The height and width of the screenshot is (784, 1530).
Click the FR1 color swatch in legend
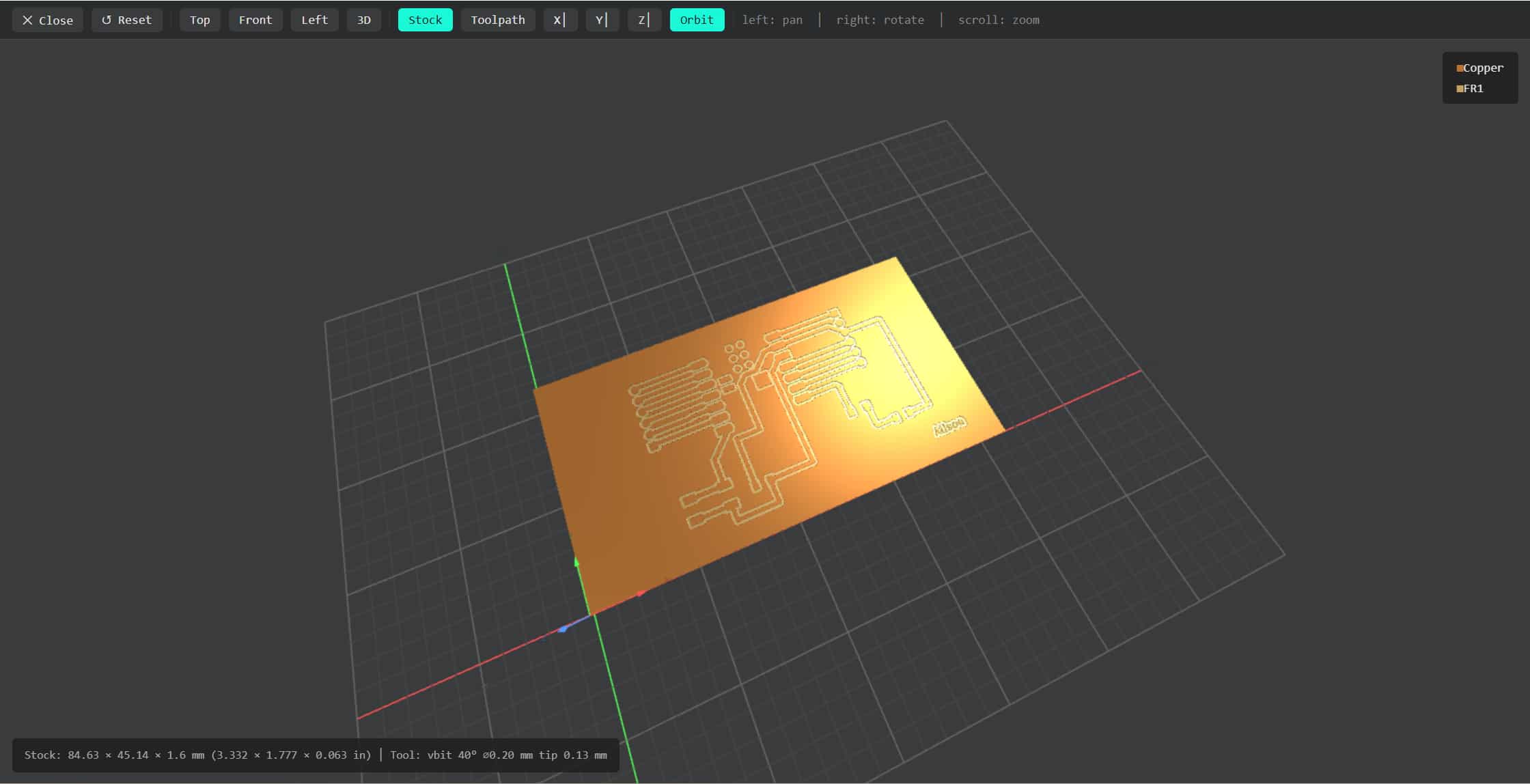pos(1460,89)
